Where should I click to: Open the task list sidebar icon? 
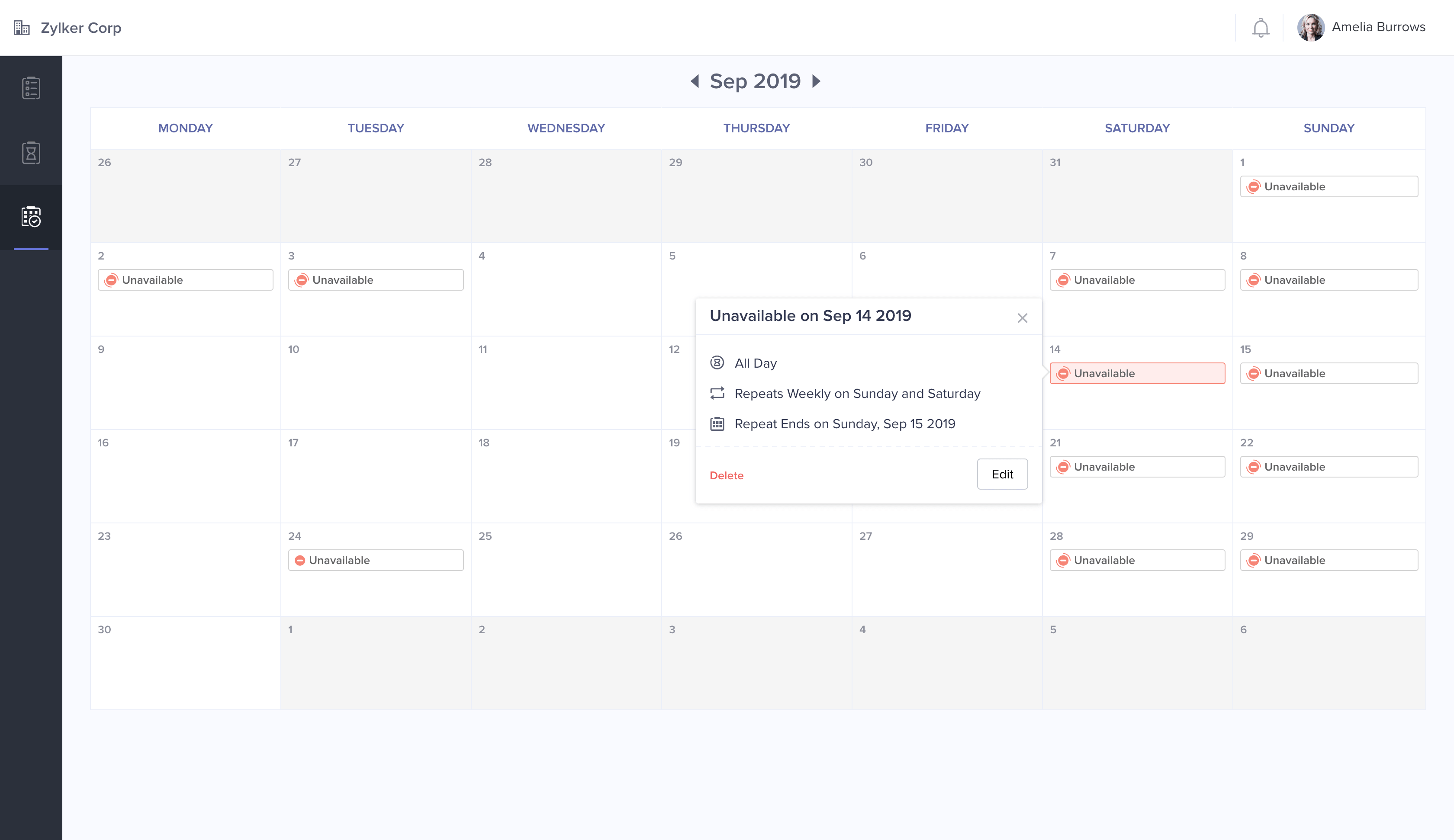(31, 88)
